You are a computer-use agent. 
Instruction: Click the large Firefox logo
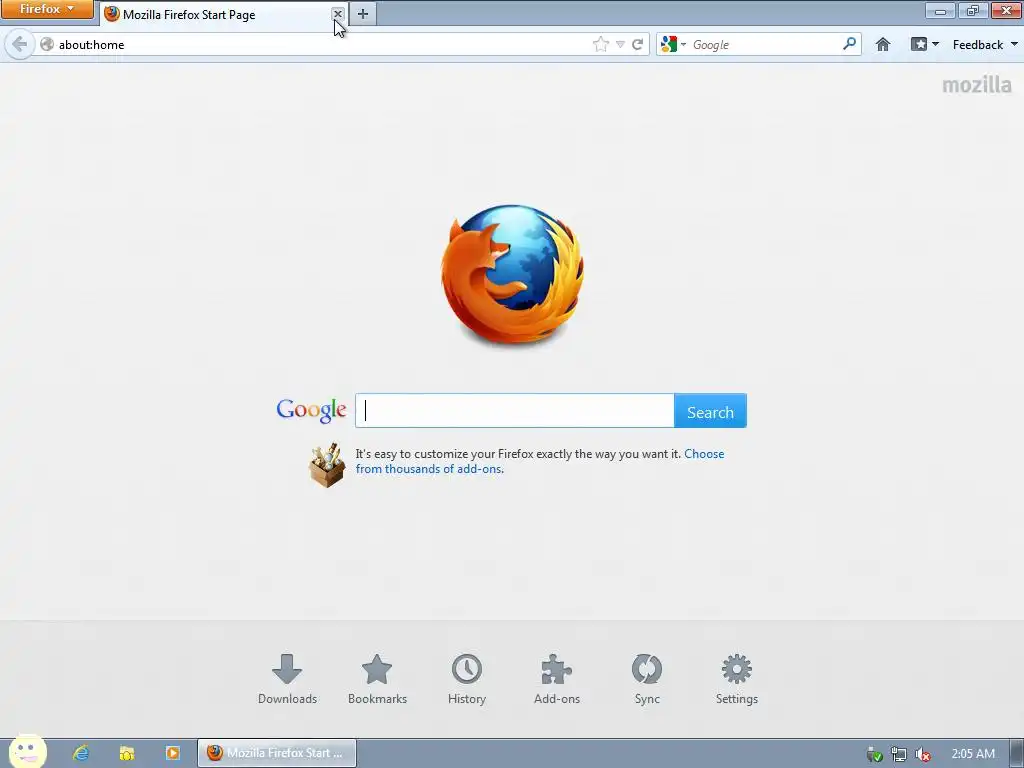(x=513, y=274)
